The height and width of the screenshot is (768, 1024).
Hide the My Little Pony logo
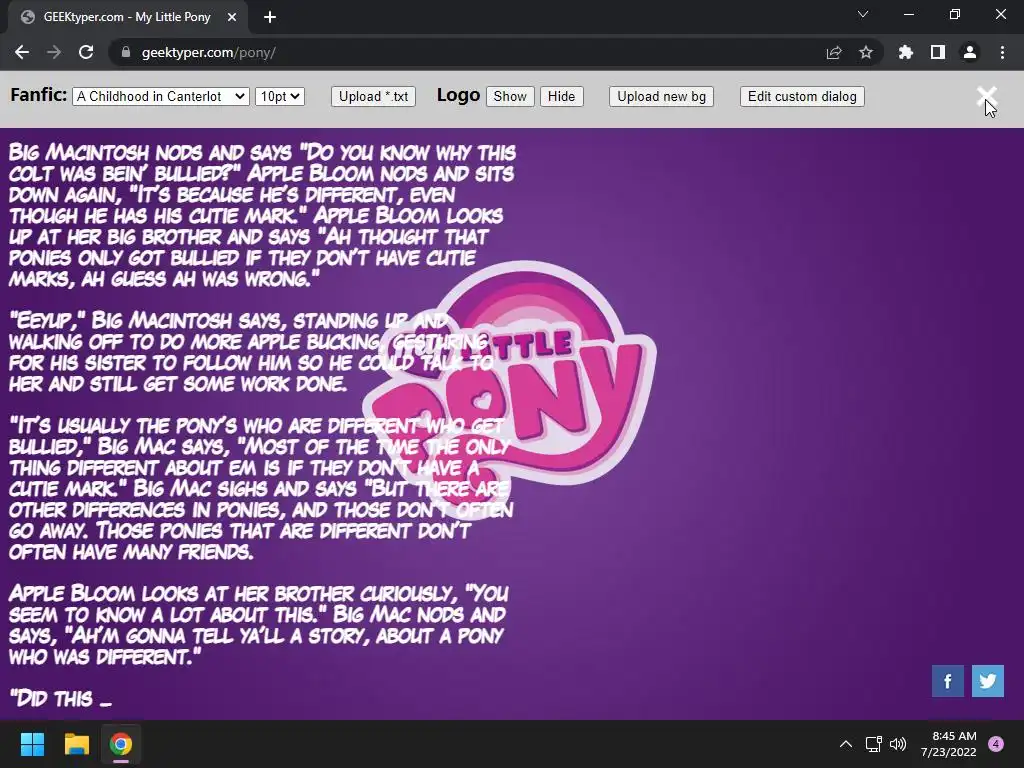[x=562, y=97]
